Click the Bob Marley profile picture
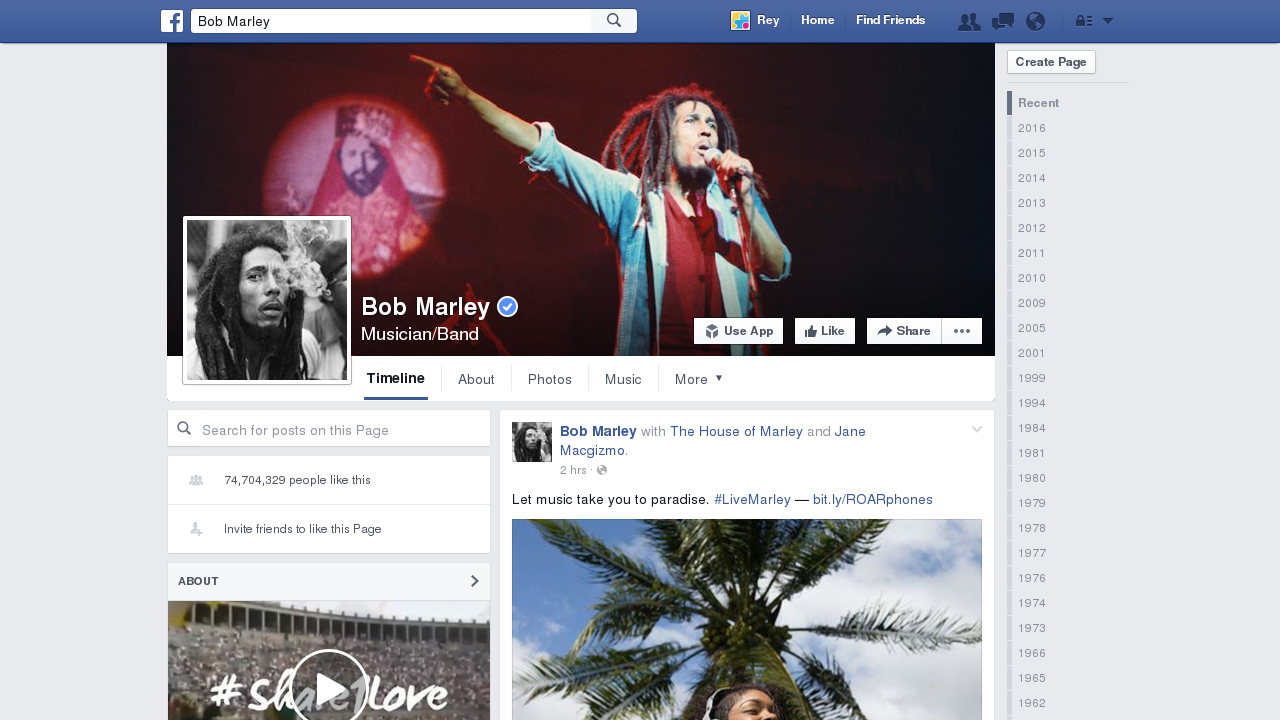 tap(267, 300)
